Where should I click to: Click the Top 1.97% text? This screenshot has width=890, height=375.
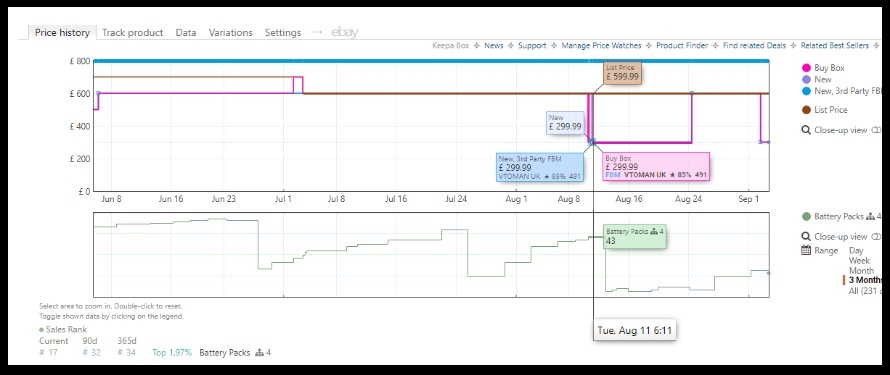point(172,353)
